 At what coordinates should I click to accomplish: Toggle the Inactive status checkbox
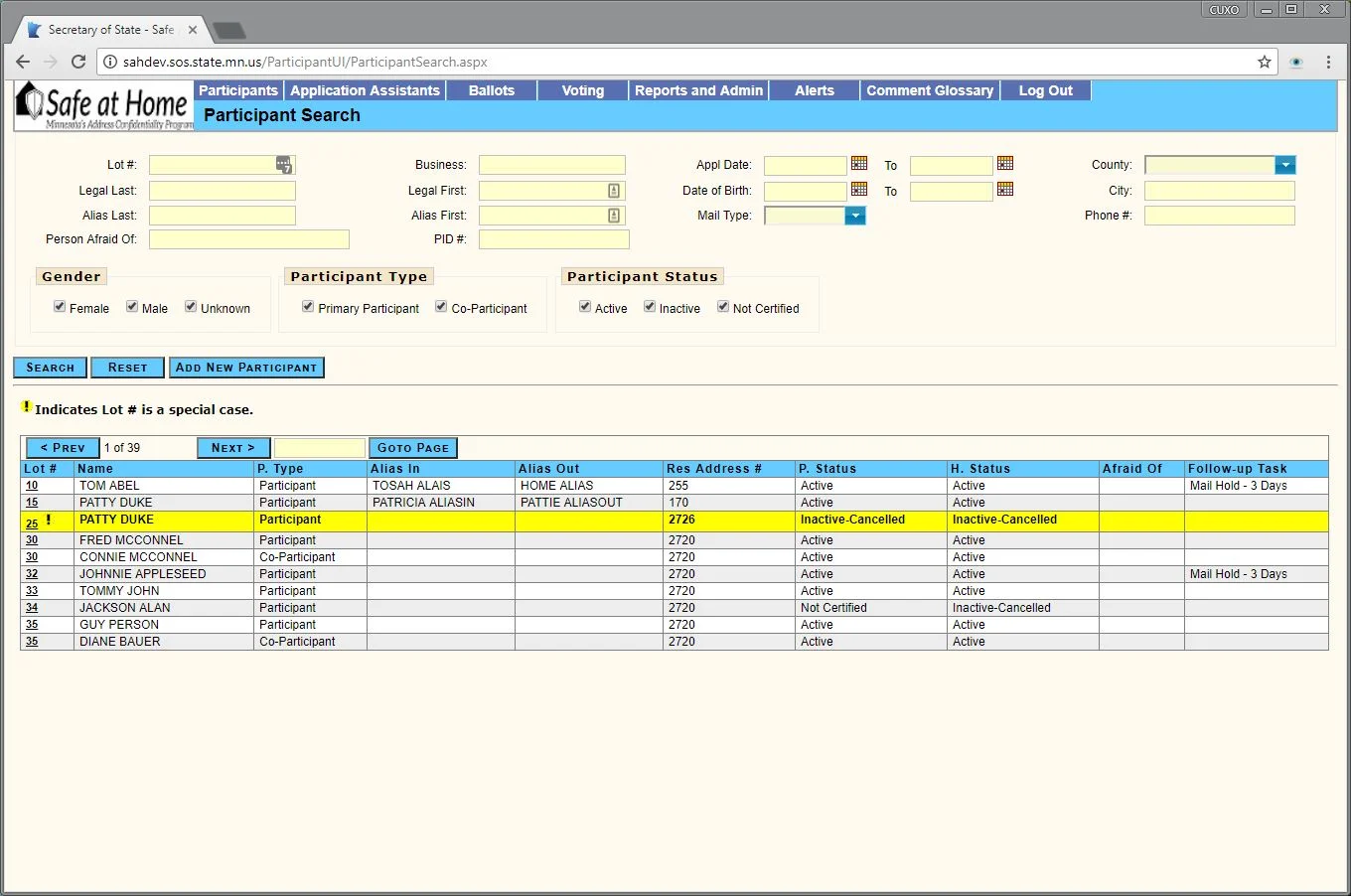[650, 307]
